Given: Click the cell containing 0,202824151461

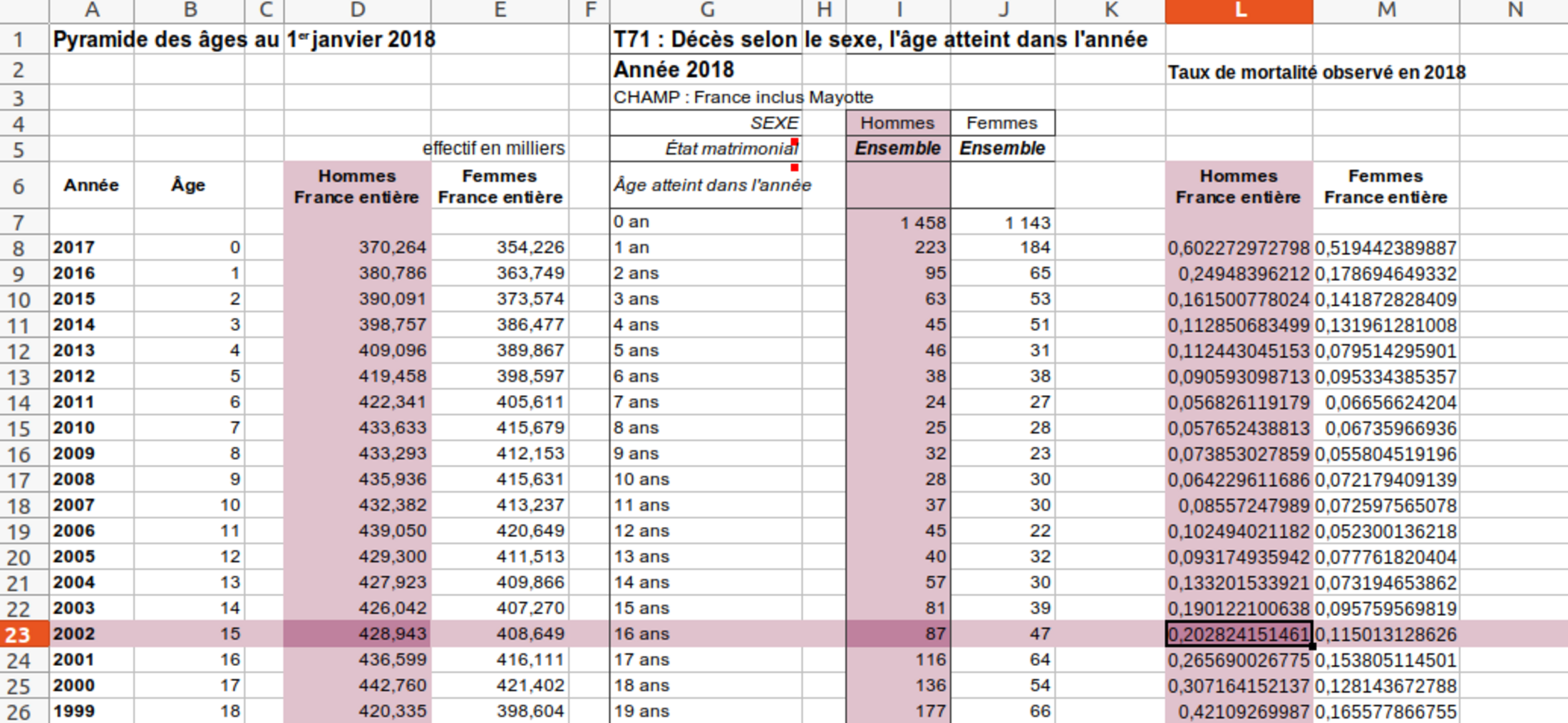Looking at the screenshot, I should pos(1239,634).
